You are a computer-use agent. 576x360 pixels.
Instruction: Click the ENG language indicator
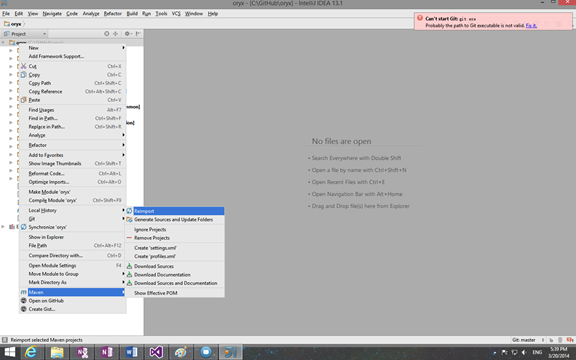click(537, 352)
